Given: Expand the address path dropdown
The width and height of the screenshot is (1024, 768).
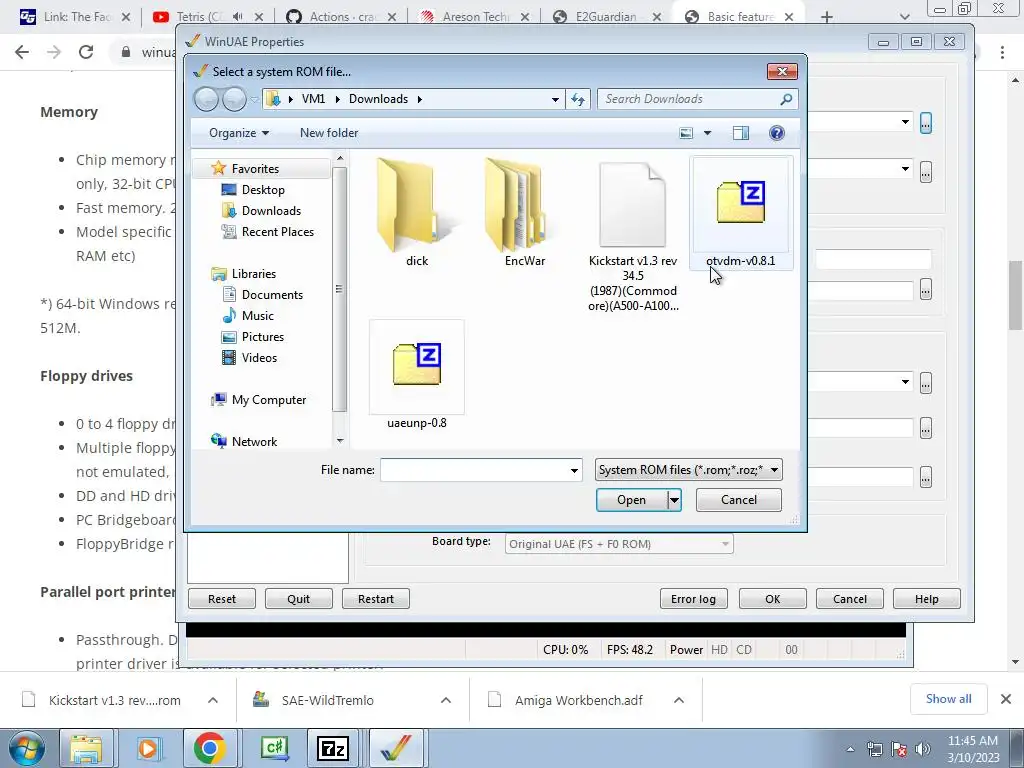Looking at the screenshot, I should (555, 99).
